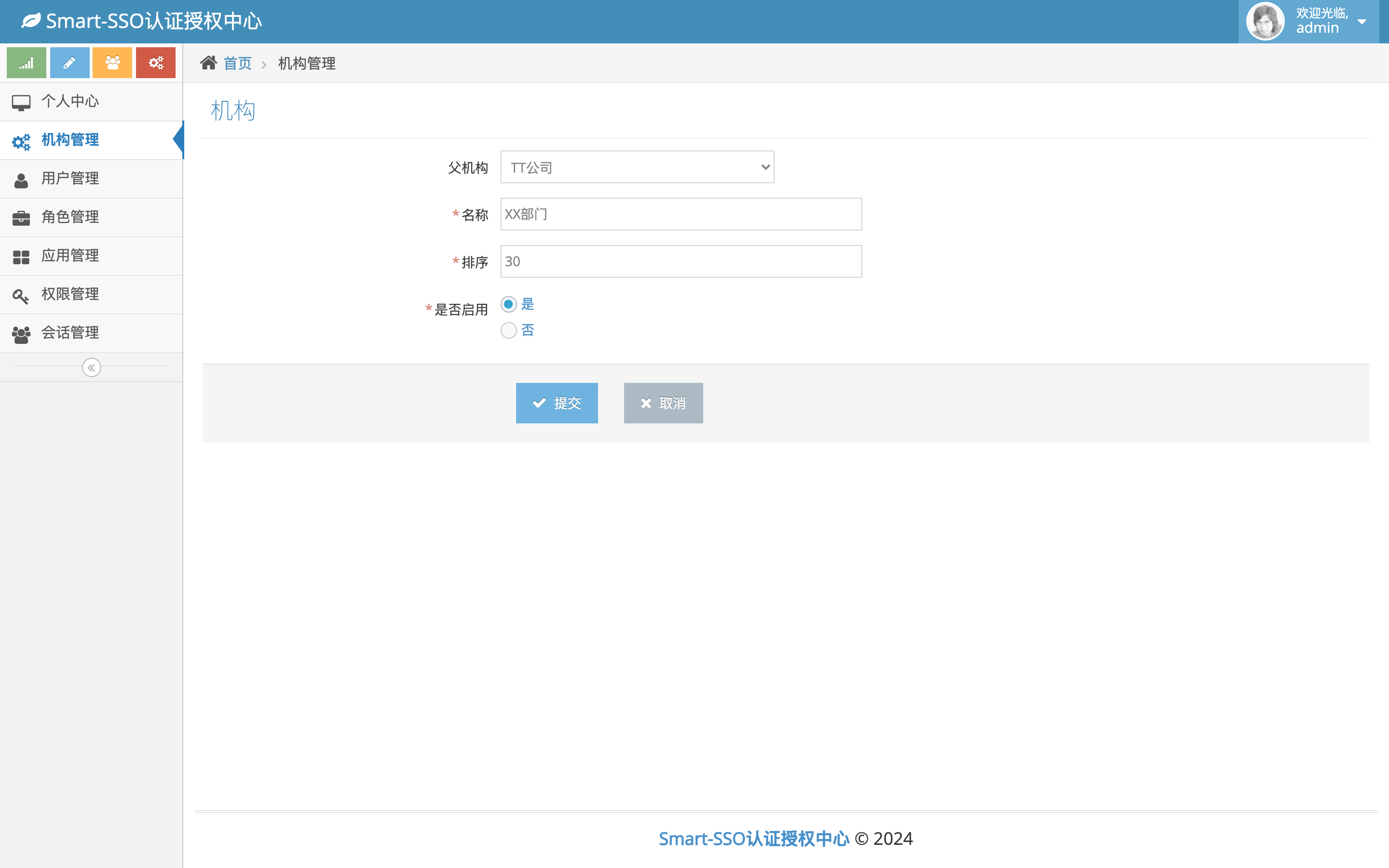This screenshot has width=1389, height=868.
Task: Select the 是 radio button
Action: 508,304
